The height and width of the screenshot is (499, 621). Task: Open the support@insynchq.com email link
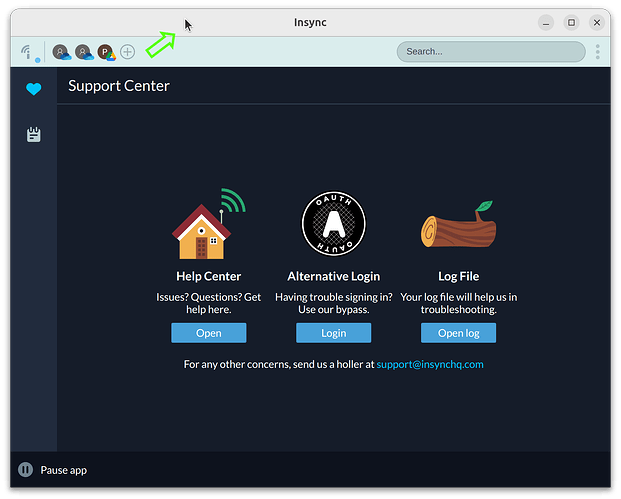pyautogui.click(x=430, y=364)
